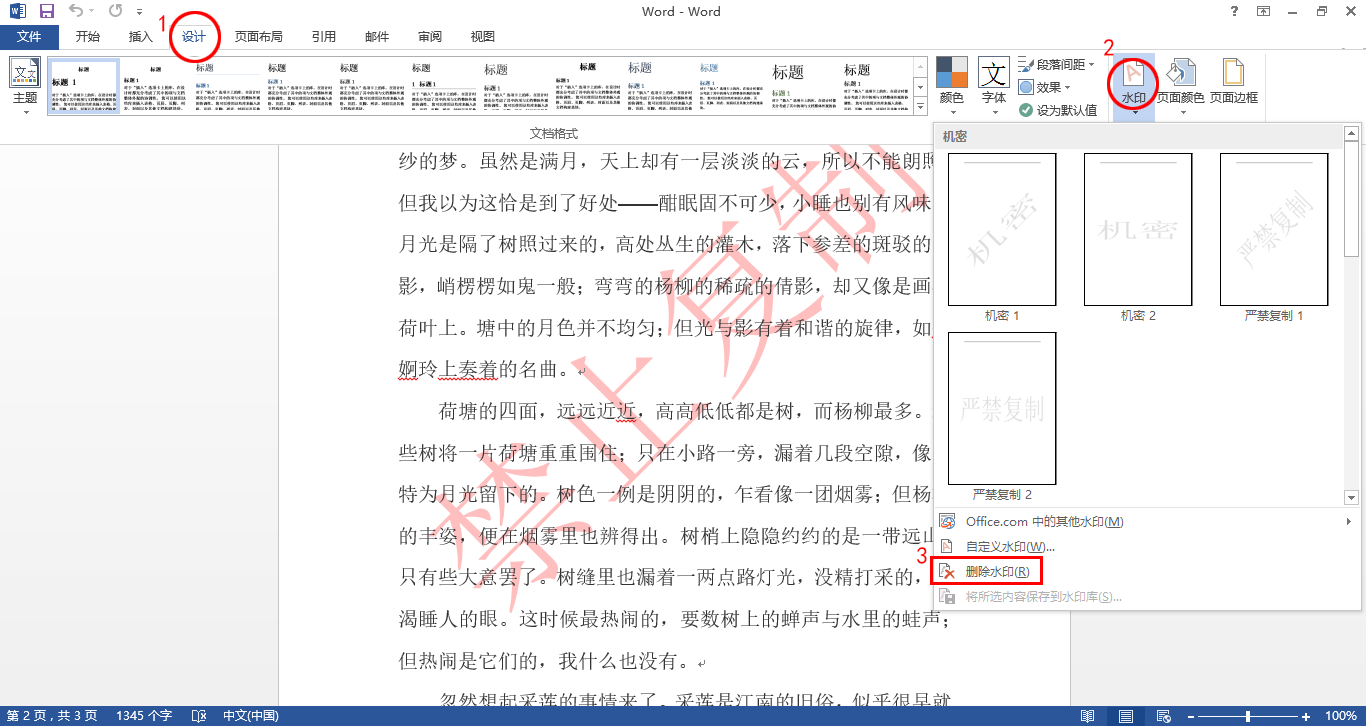Choose the first document format style thumbnail
The width and height of the screenshot is (1366, 726).
pyautogui.click(x=84, y=87)
